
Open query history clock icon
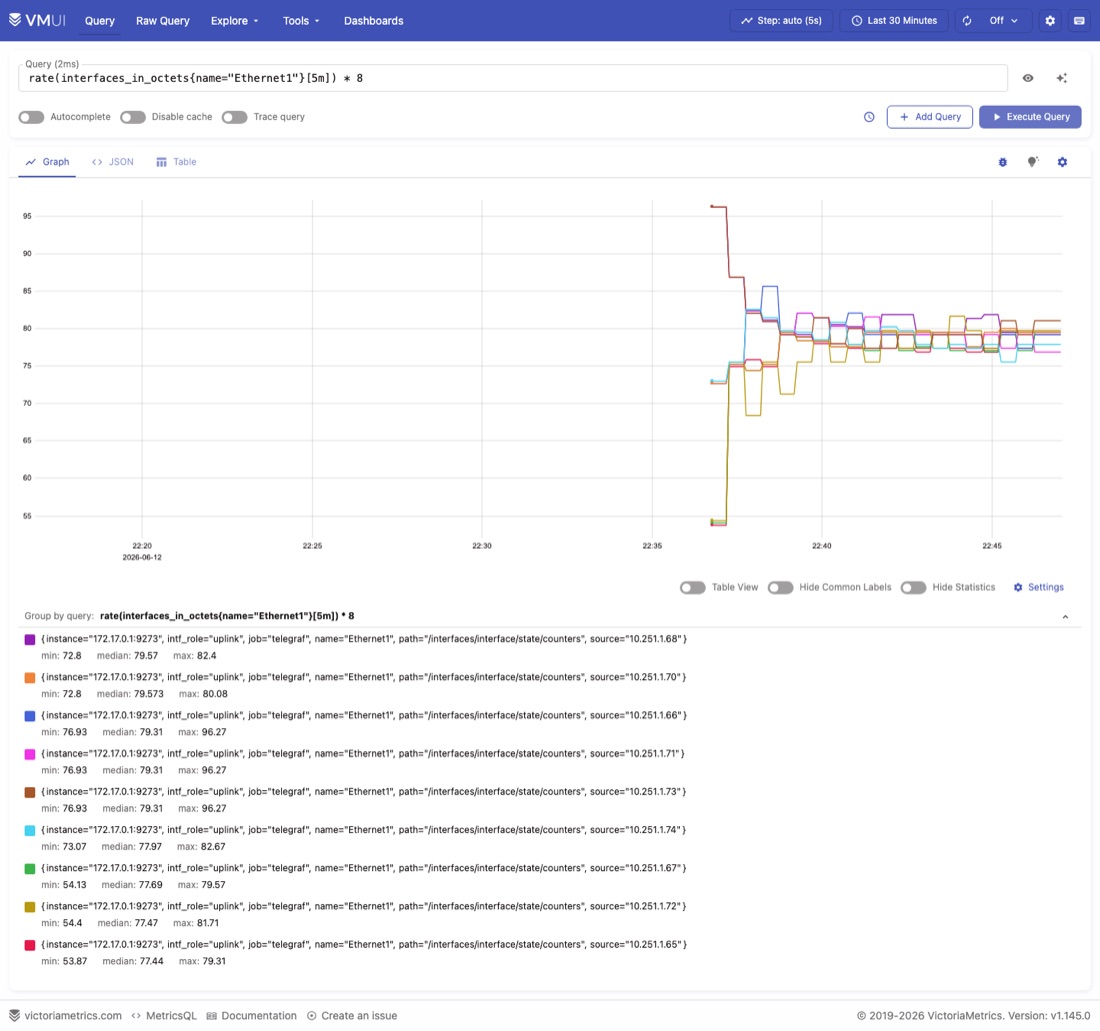(868, 117)
